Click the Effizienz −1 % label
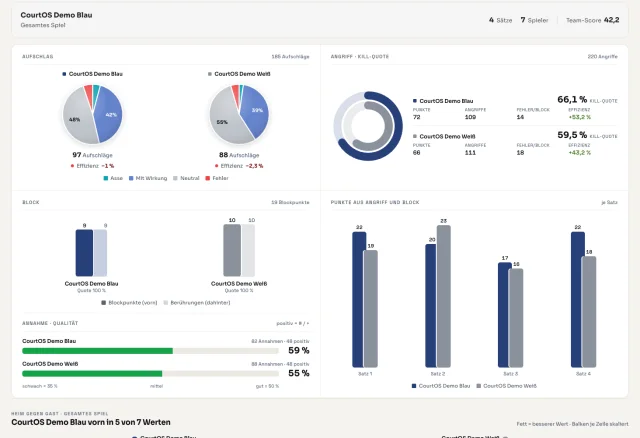Image resolution: width=640 pixels, height=438 pixels. 92,166
